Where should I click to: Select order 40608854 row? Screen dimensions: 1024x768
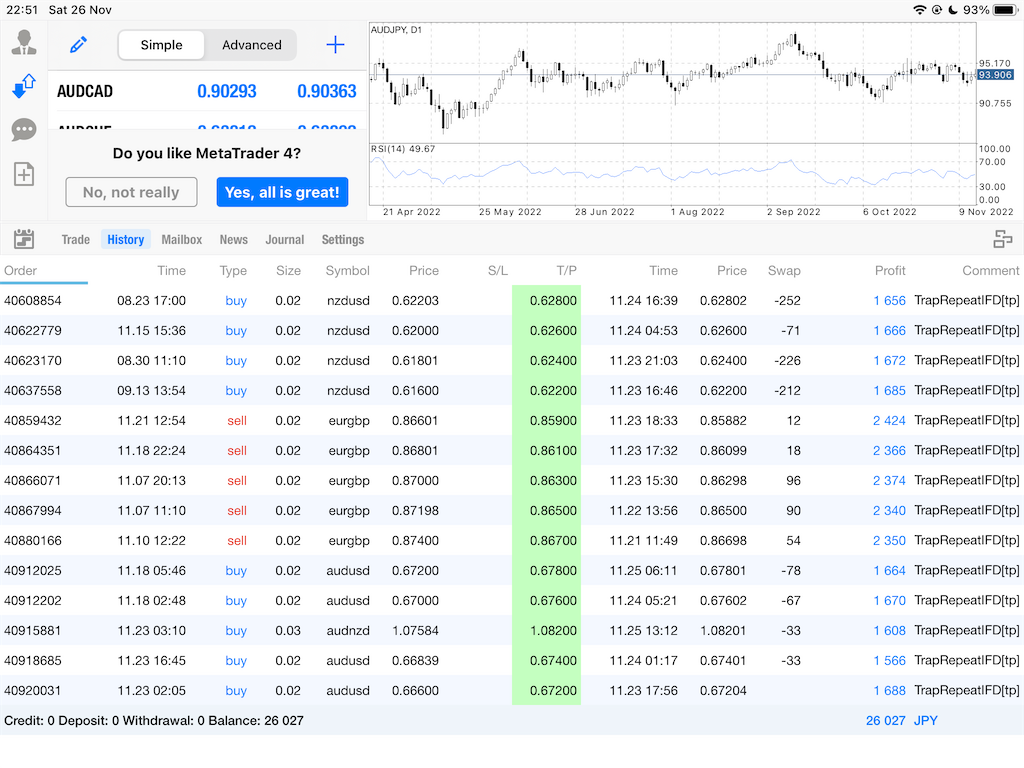(x=512, y=300)
